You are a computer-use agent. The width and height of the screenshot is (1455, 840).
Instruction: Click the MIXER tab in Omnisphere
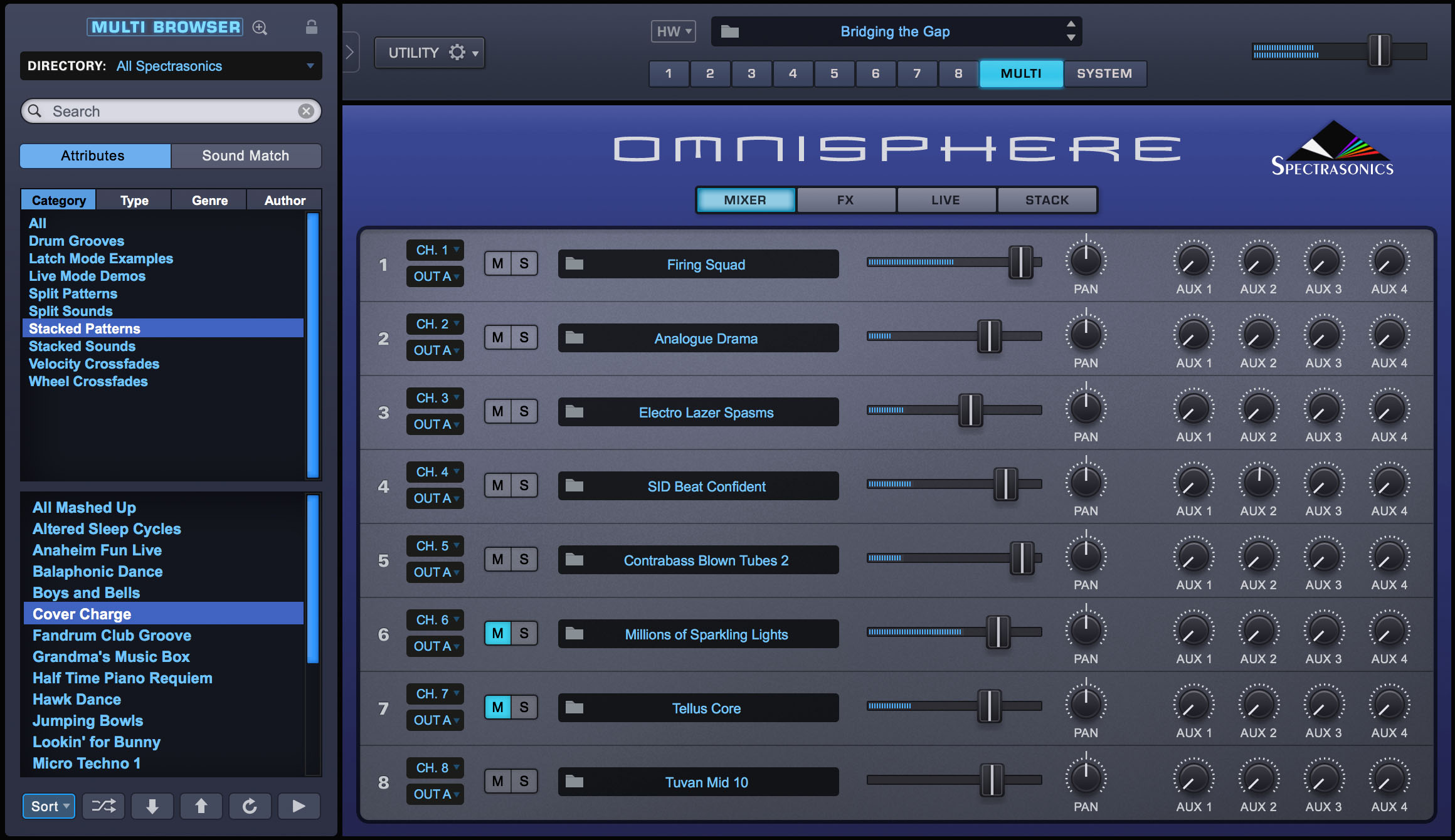pos(747,198)
